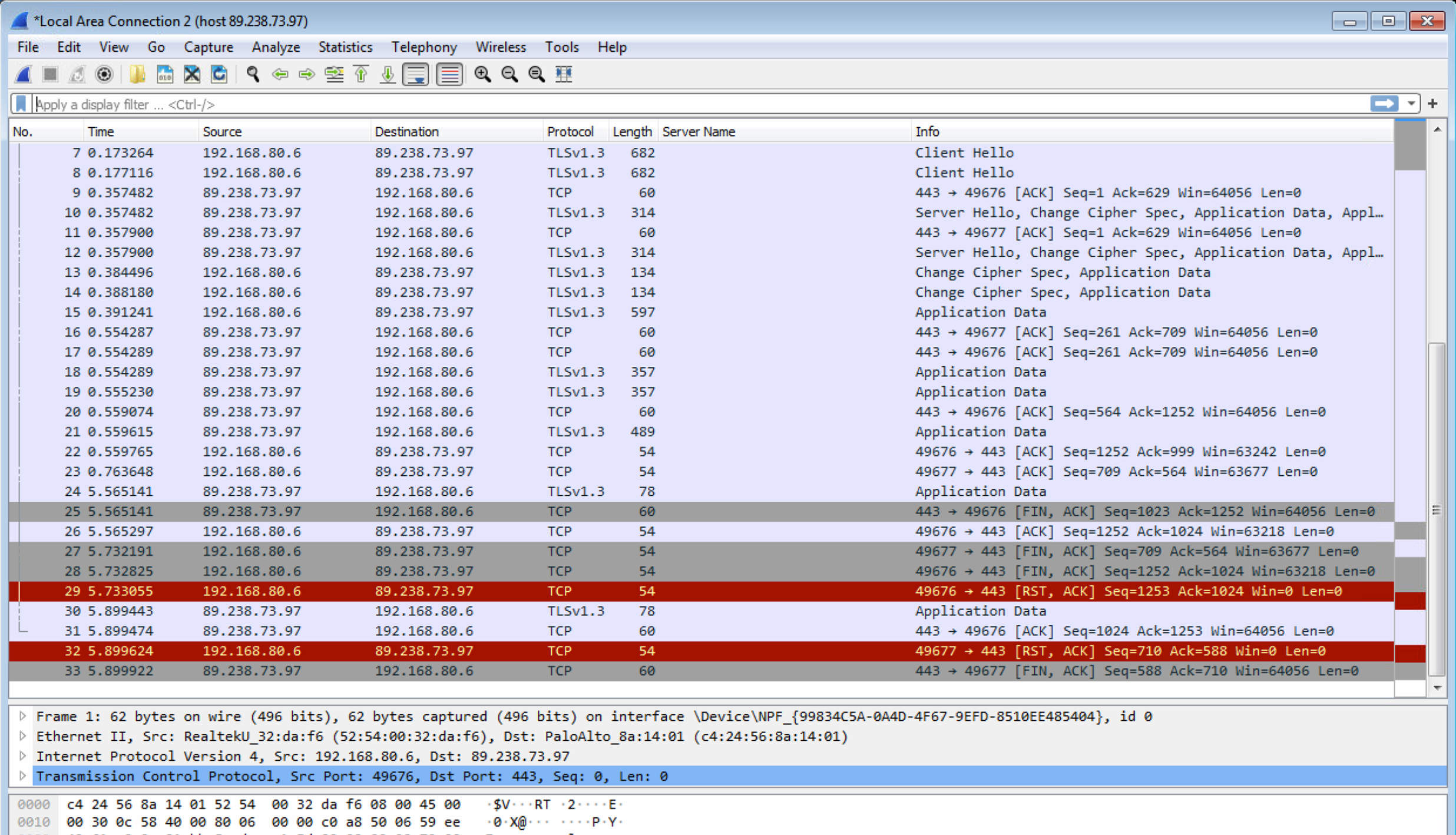Expand the Internet Protocol Version 4 row
Viewport: 1456px width, 835px height.
pos(22,756)
